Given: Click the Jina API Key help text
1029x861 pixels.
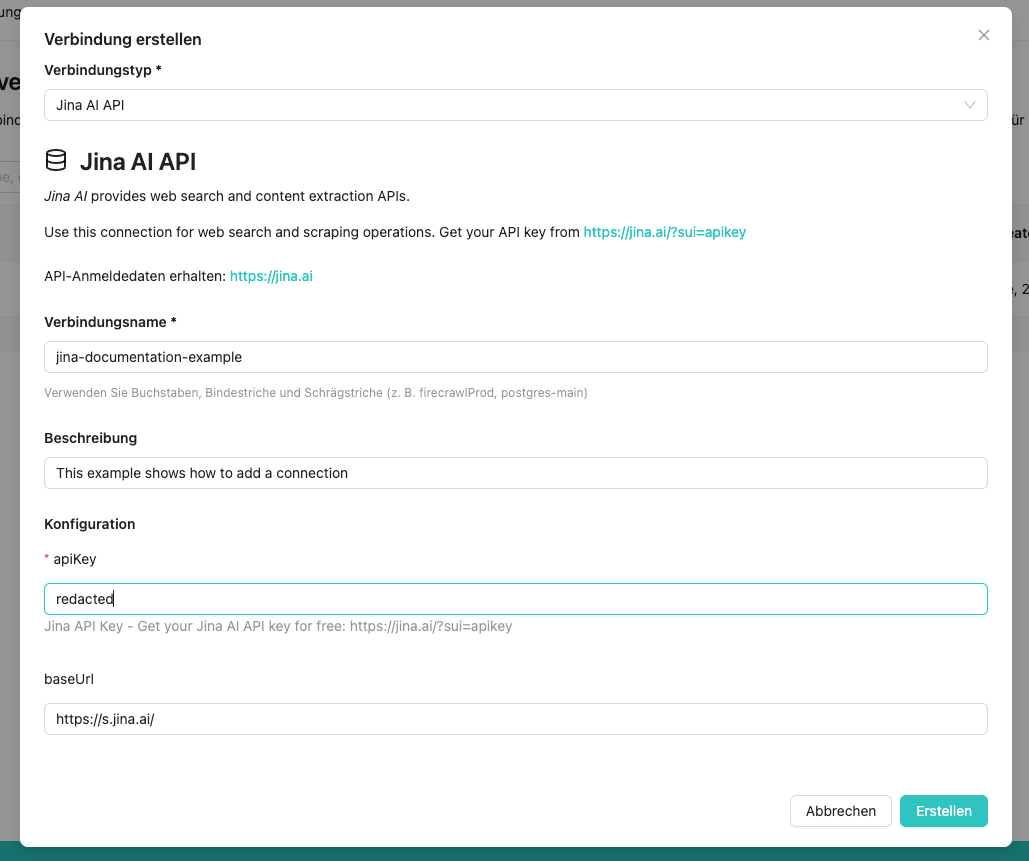Looking at the screenshot, I should coord(278,626).
